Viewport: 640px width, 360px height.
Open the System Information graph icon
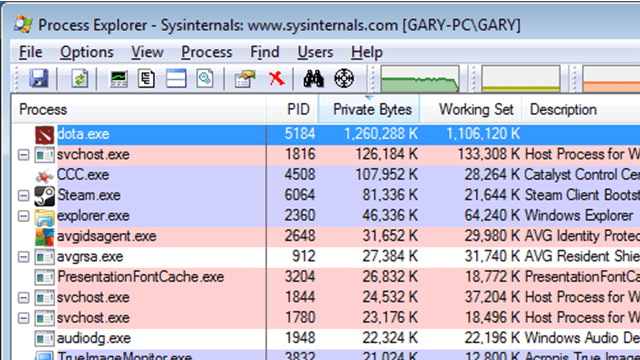pos(119,78)
